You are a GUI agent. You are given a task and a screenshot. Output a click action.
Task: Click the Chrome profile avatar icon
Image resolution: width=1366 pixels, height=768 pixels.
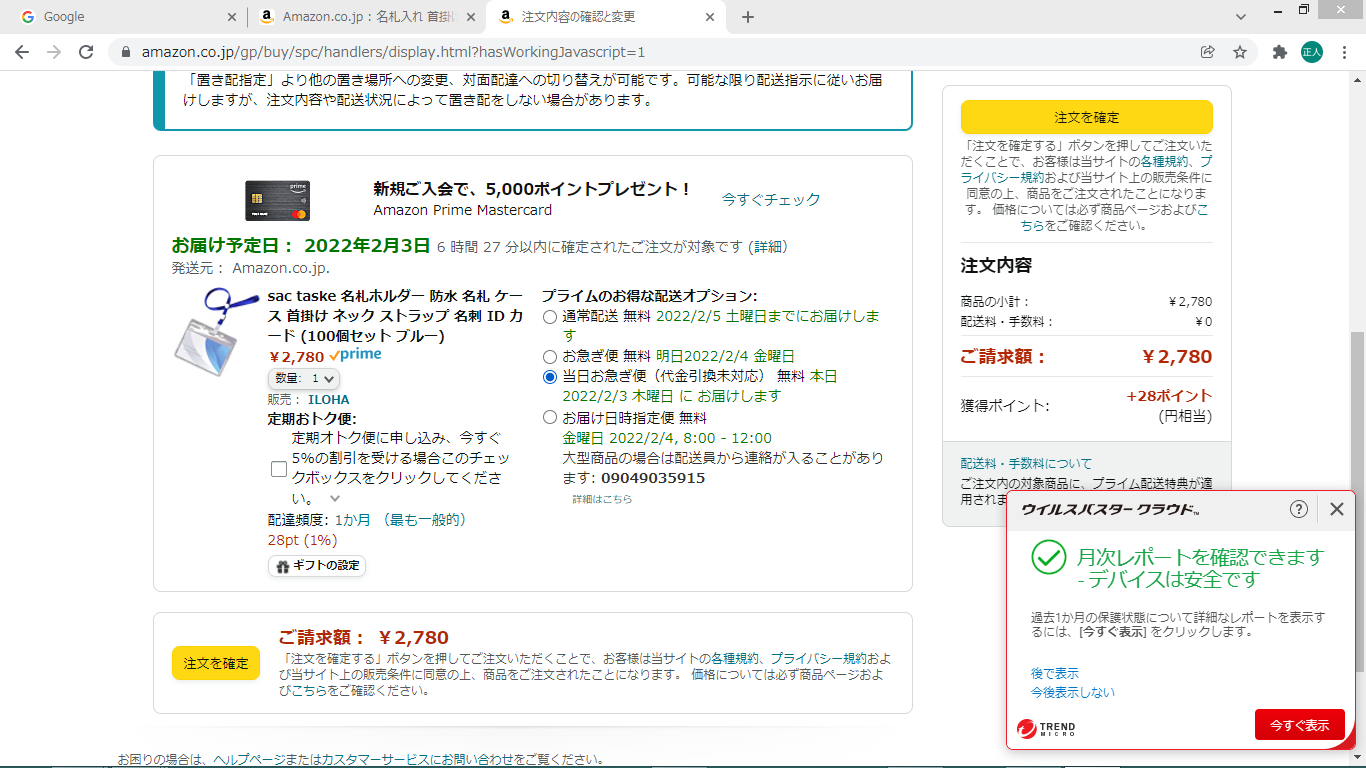(1311, 52)
